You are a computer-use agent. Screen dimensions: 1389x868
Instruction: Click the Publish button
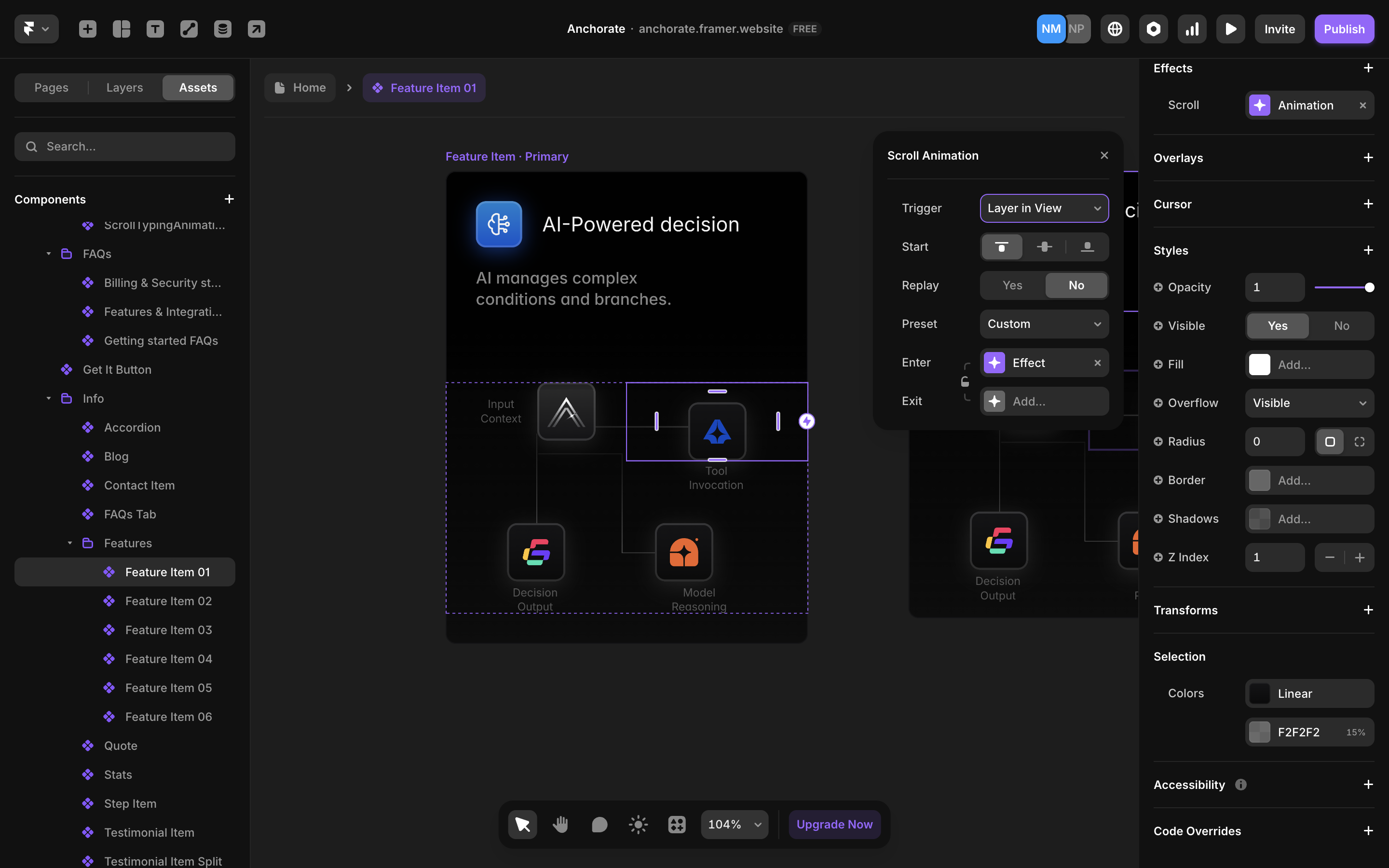pyautogui.click(x=1344, y=29)
